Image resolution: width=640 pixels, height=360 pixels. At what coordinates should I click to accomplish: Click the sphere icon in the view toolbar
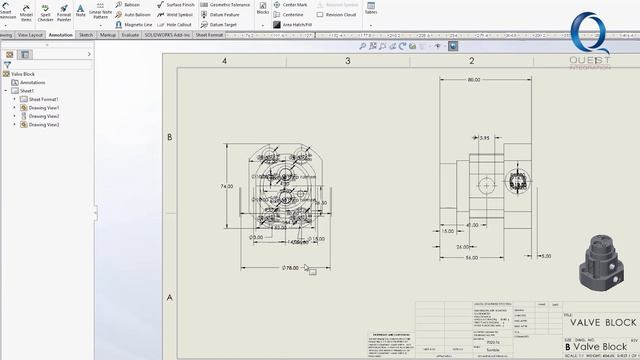[x=453, y=46]
